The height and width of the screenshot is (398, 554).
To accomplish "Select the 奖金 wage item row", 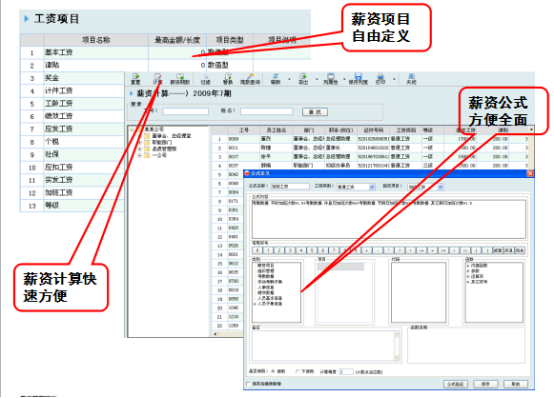I will pyautogui.click(x=72, y=78).
